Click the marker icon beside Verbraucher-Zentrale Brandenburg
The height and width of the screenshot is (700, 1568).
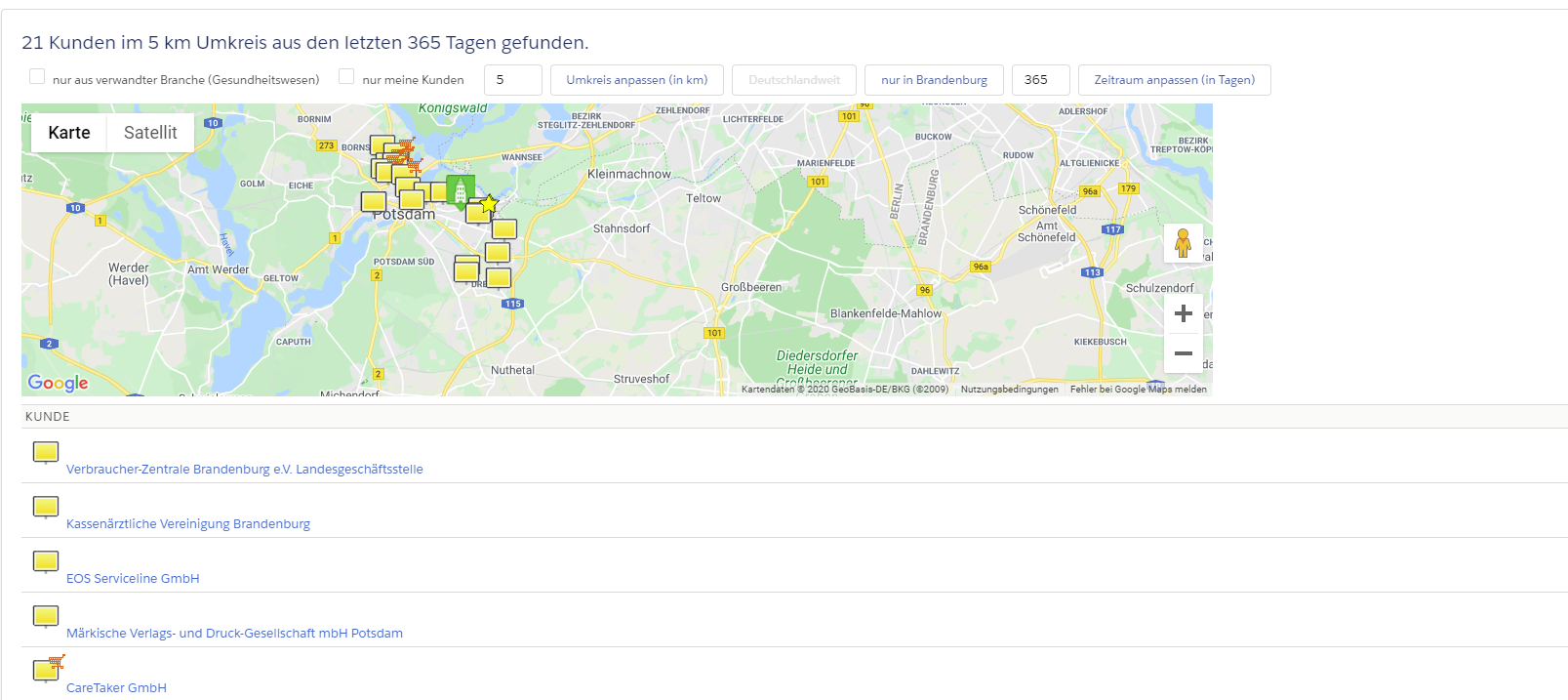46,452
